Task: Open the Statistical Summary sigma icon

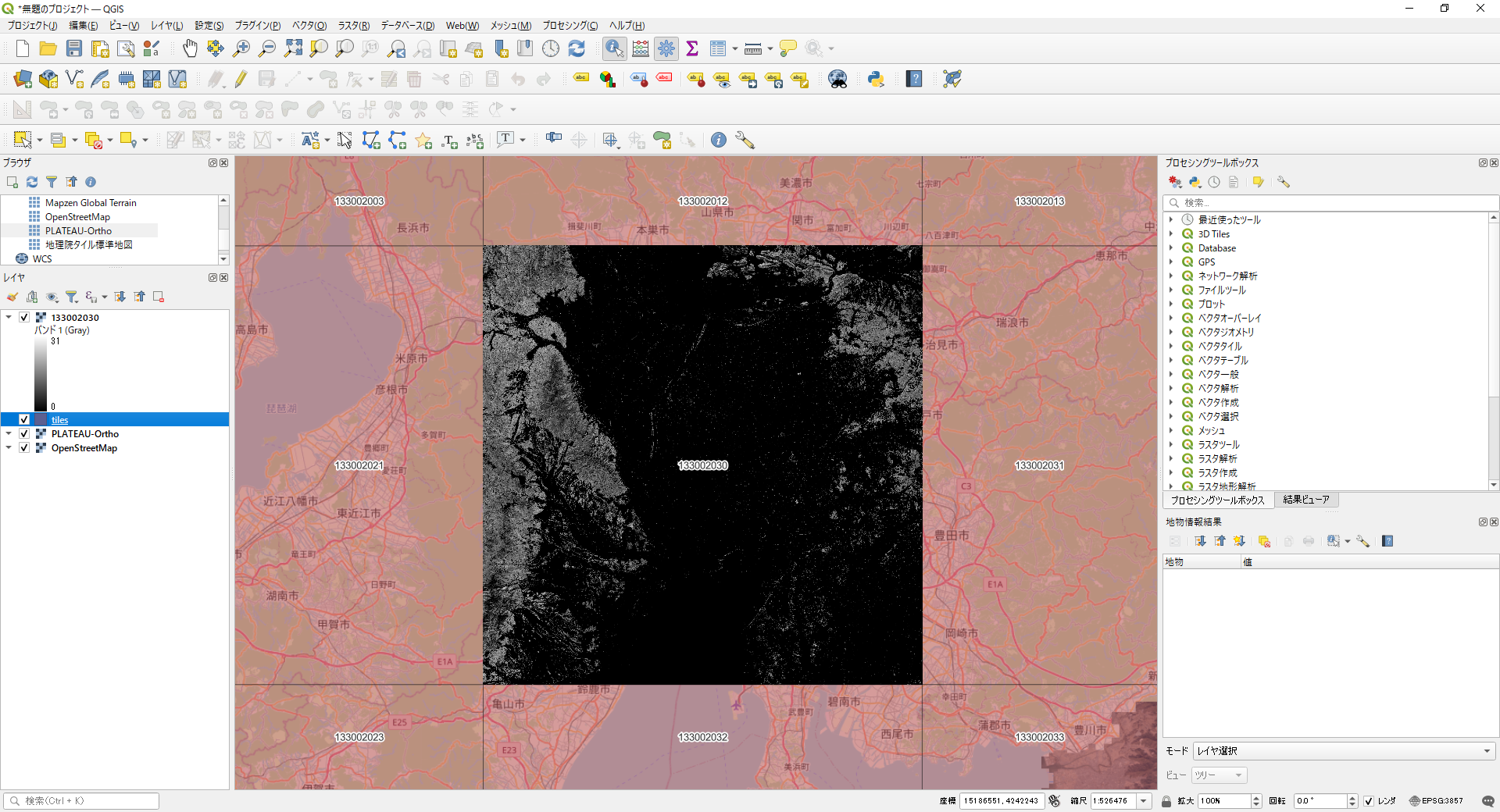Action: [692, 48]
